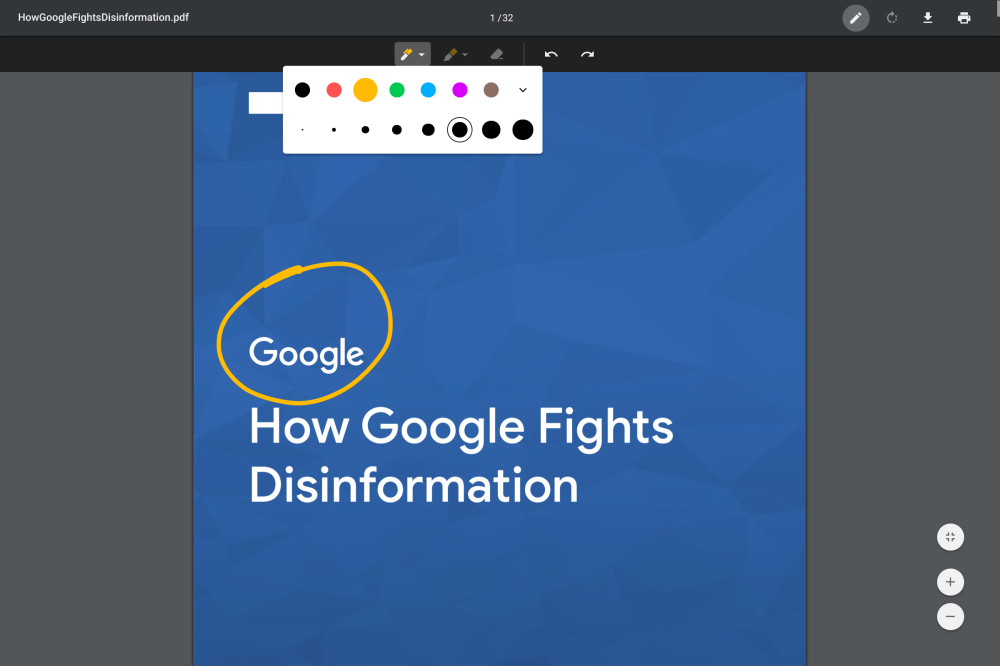
Task: Rotate the PDF document
Action: [892, 18]
